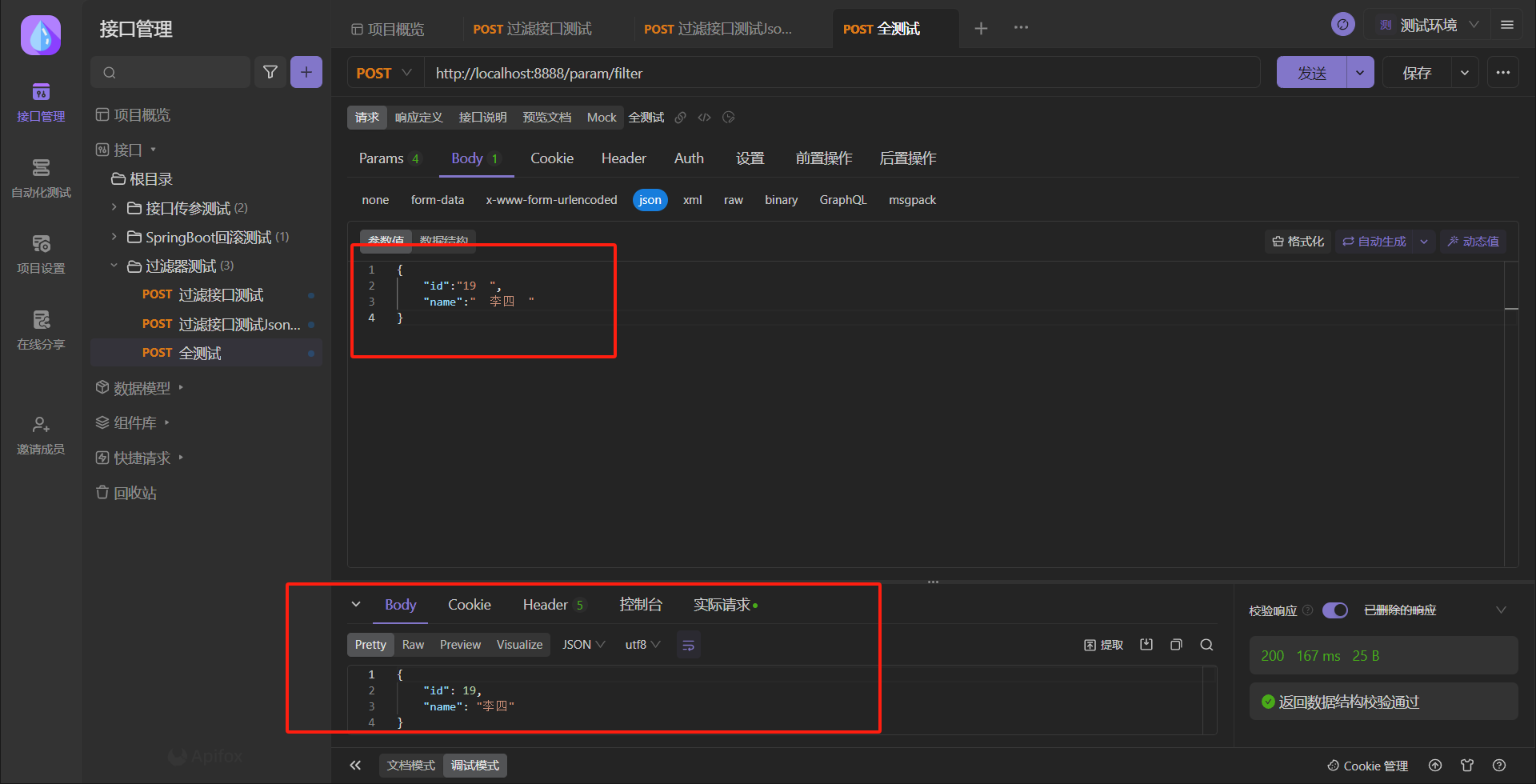Screen dimensions: 1536x784
Task: Click the 格式化 format button
Action: click(1298, 242)
